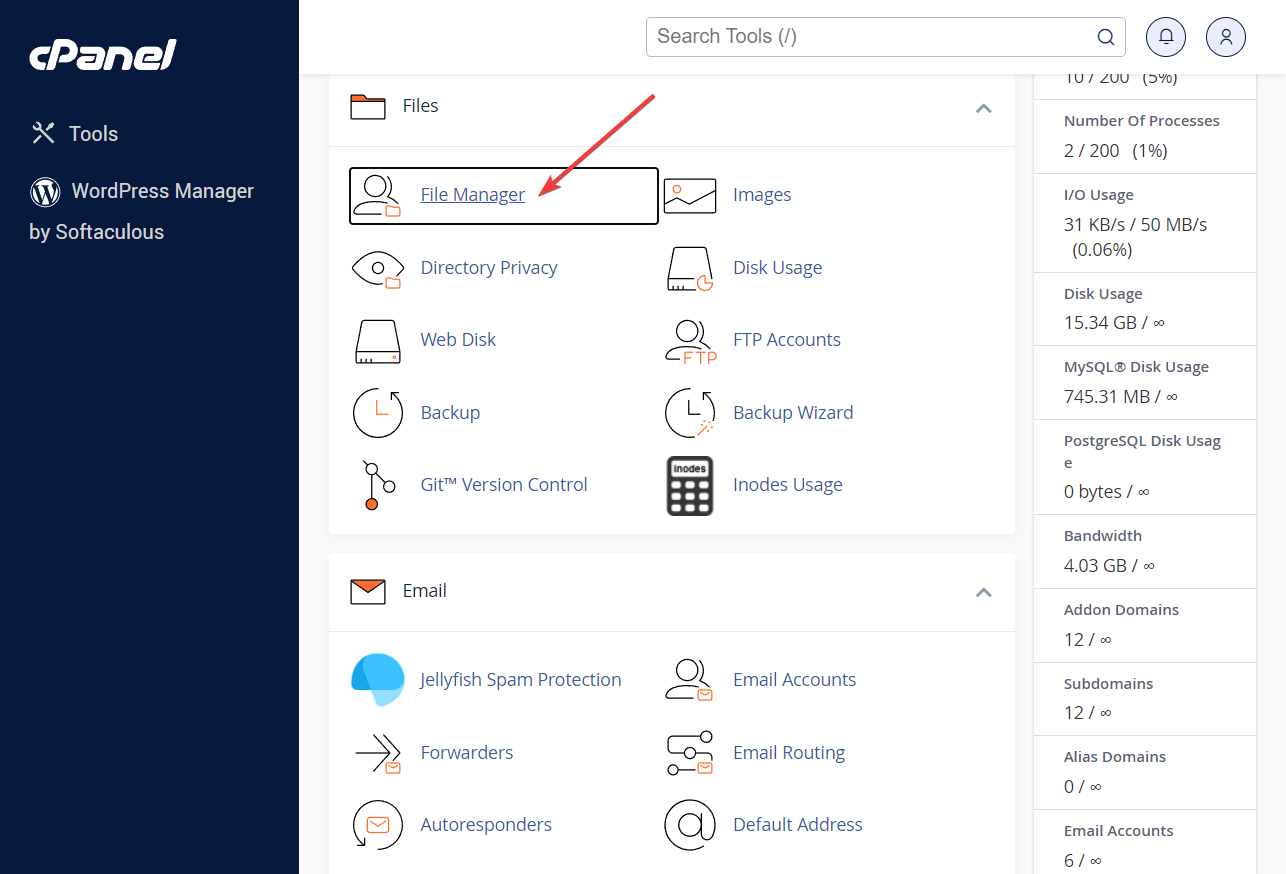
Task: Open the user account icon
Action: click(x=1225, y=36)
